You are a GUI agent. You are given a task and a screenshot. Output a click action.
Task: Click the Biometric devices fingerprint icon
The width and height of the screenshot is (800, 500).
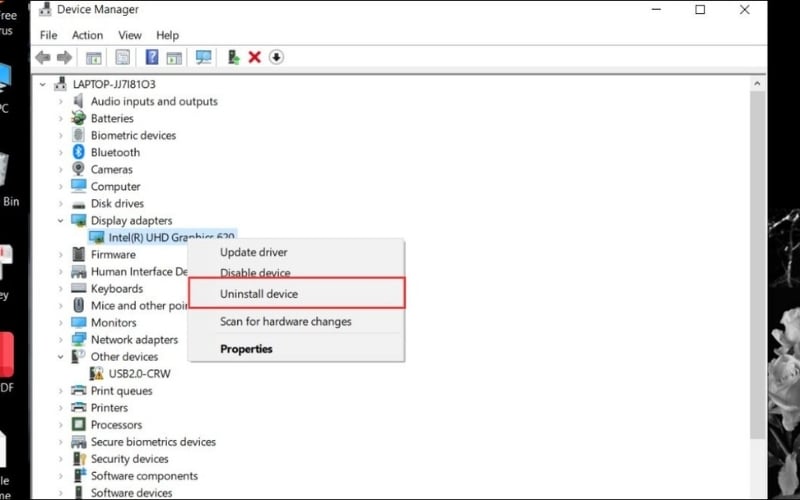79,135
